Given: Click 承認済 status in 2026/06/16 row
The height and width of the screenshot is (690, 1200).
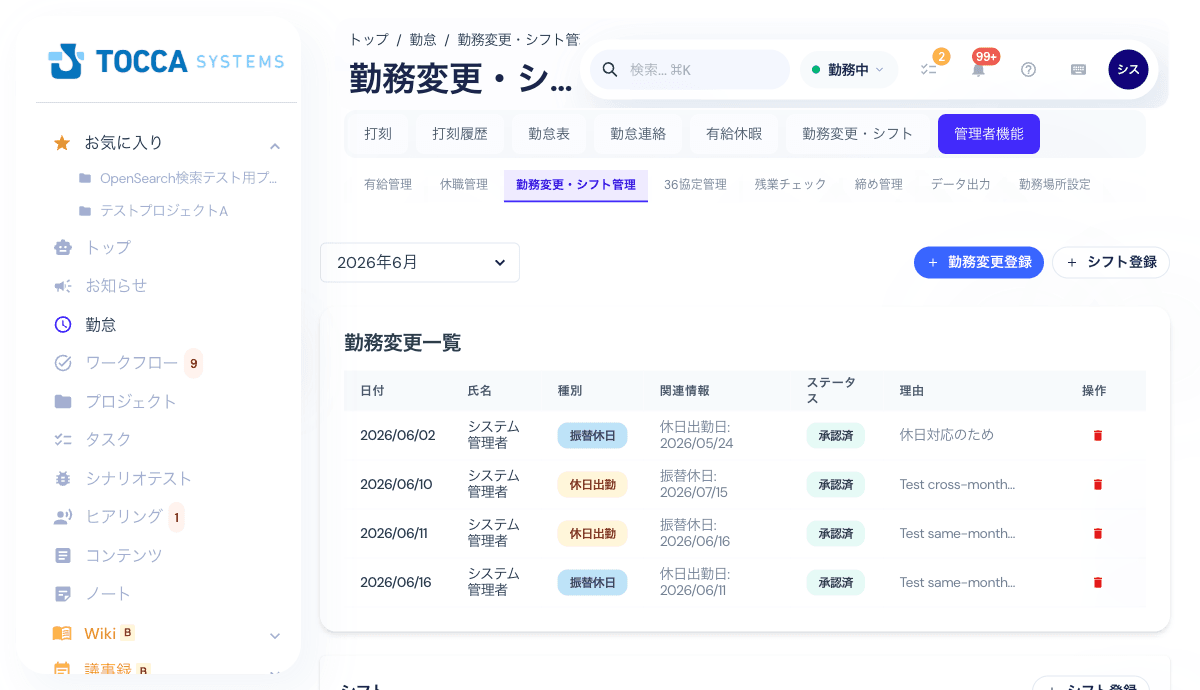Looking at the screenshot, I should [x=835, y=582].
